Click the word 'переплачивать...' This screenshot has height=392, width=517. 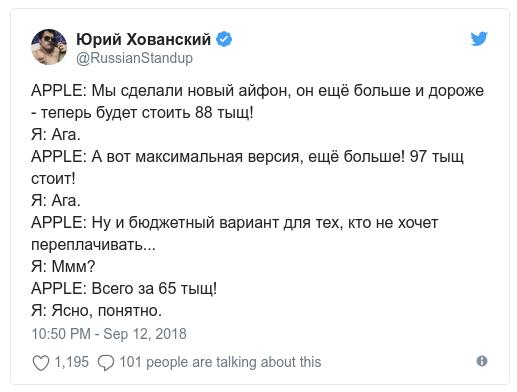tap(93, 245)
